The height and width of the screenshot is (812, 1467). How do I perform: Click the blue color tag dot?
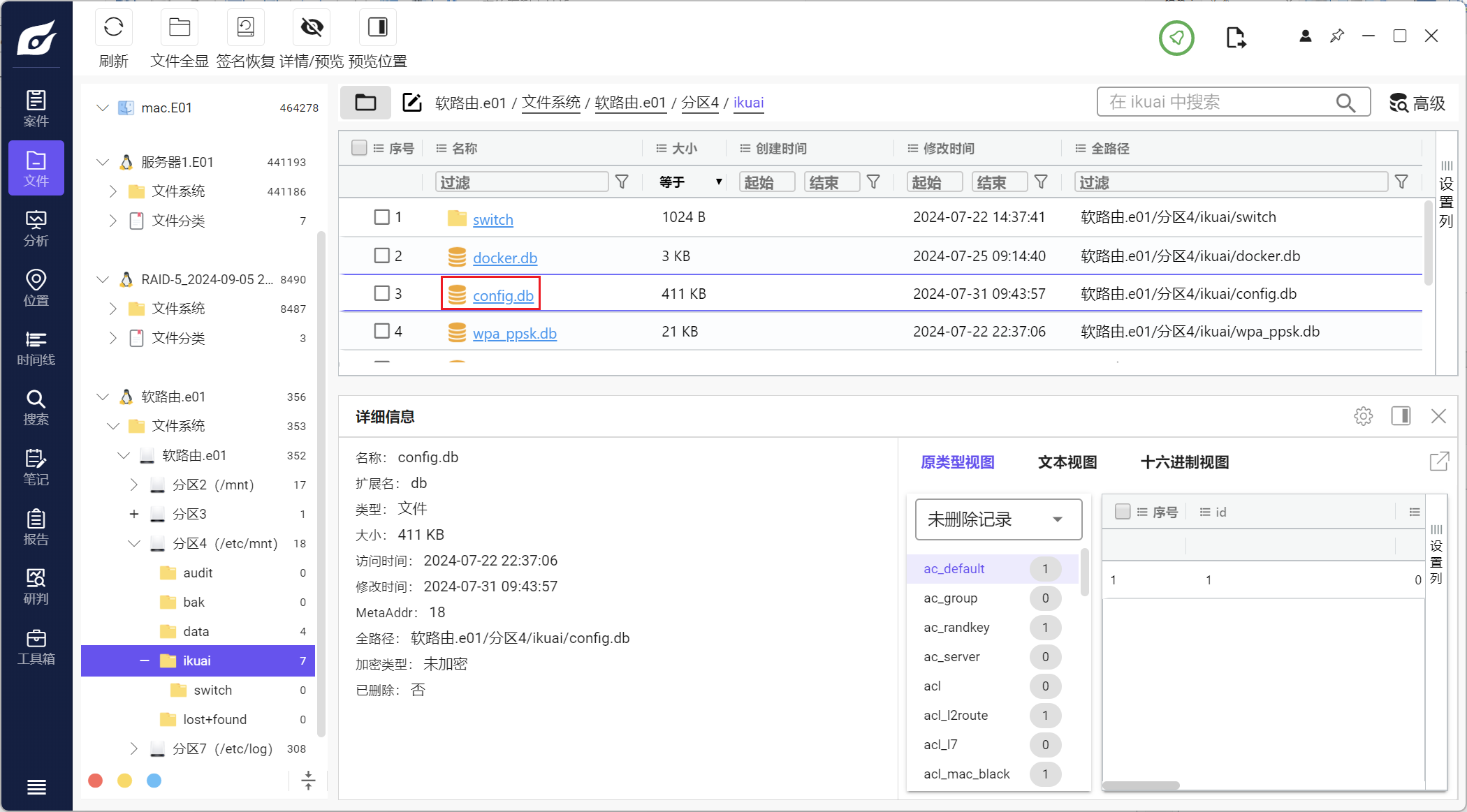154,781
